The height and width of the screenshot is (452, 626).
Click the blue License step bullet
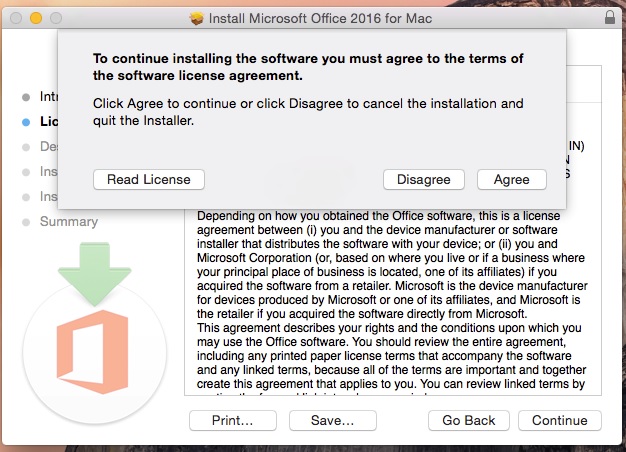click(x=26, y=122)
